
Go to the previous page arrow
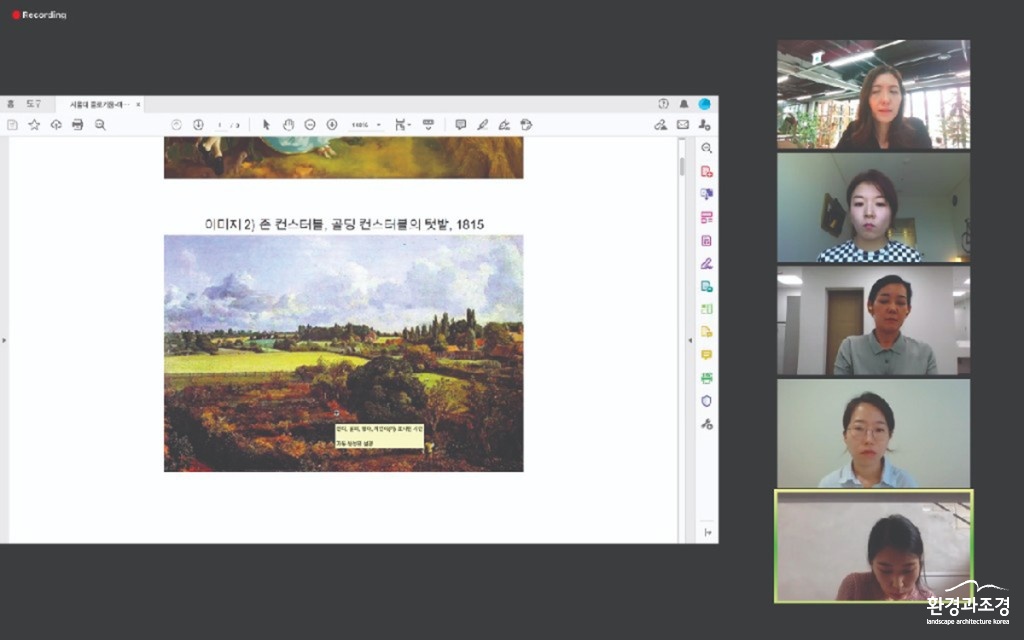click(x=176, y=125)
